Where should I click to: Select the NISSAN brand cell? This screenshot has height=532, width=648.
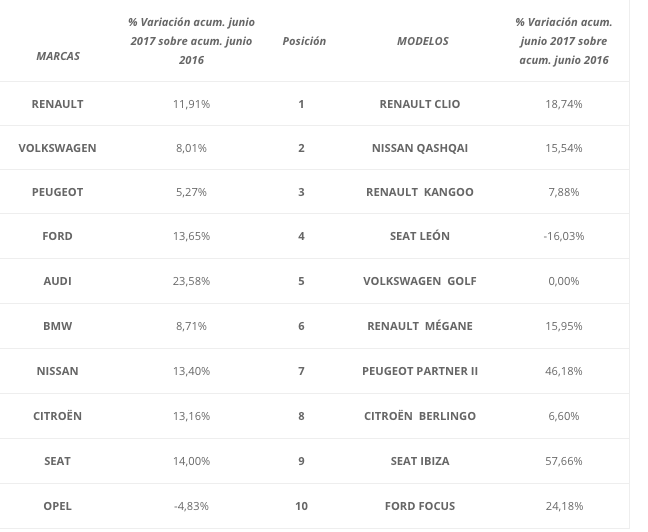57,371
